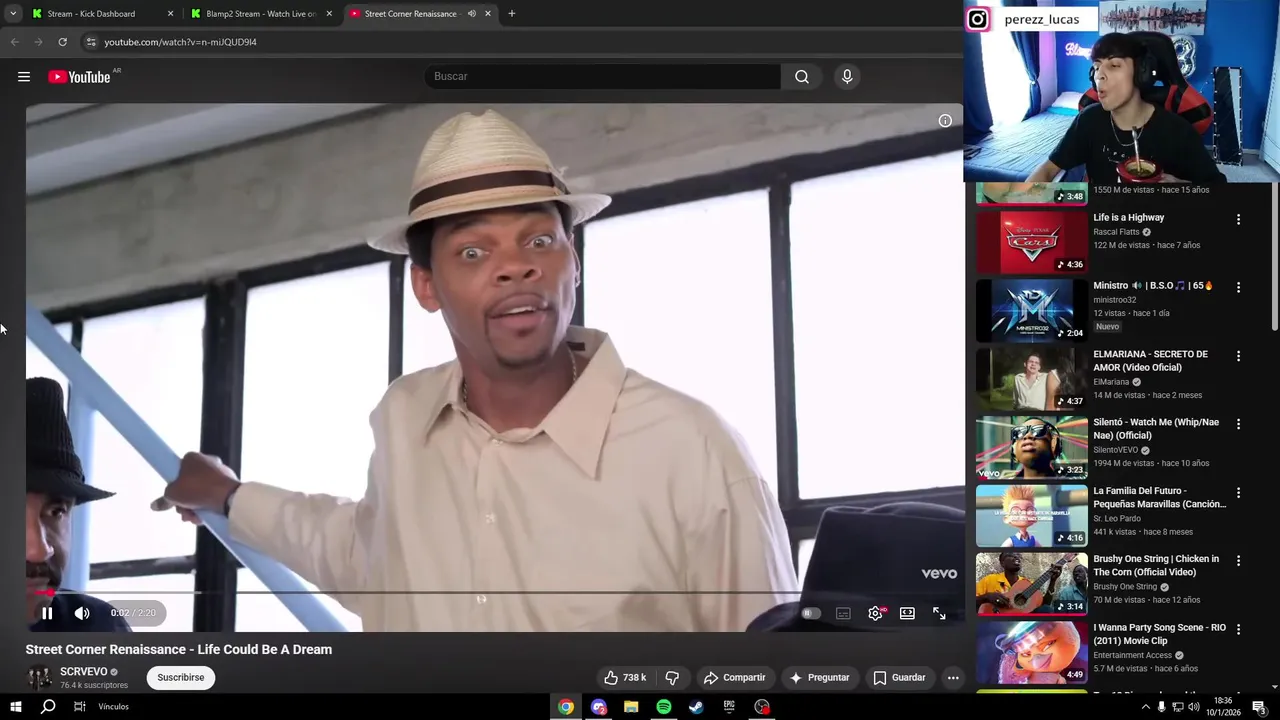The height and width of the screenshot is (720, 1280).
Task: Open options for Brushy One String video
Action: tap(1238, 561)
